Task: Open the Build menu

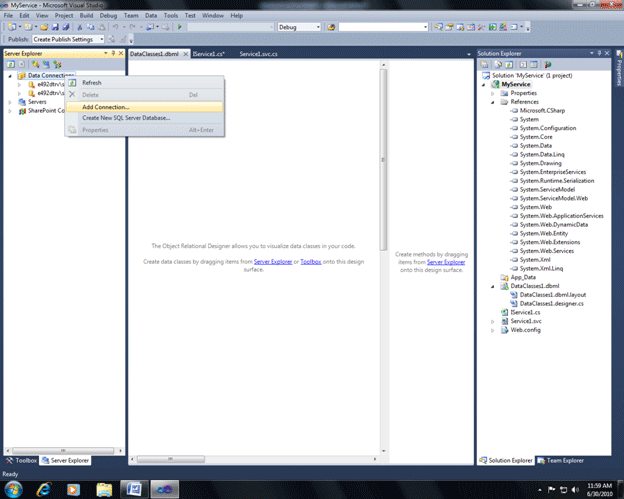Action: pyautogui.click(x=86, y=16)
